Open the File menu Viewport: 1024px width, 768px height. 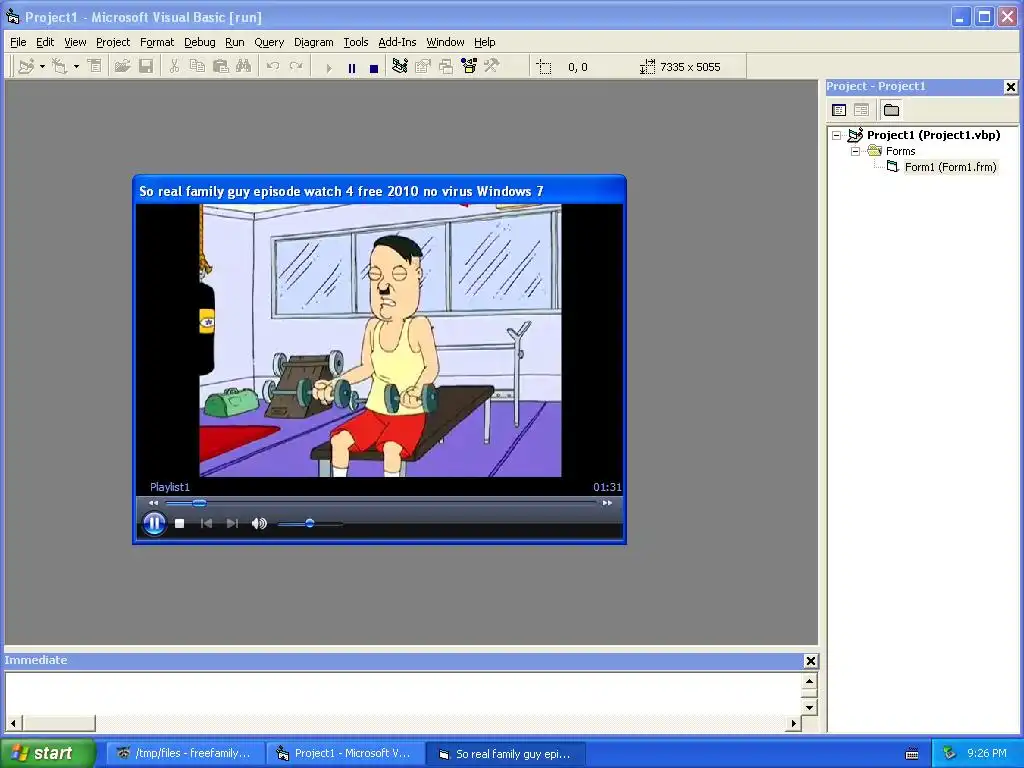(18, 42)
